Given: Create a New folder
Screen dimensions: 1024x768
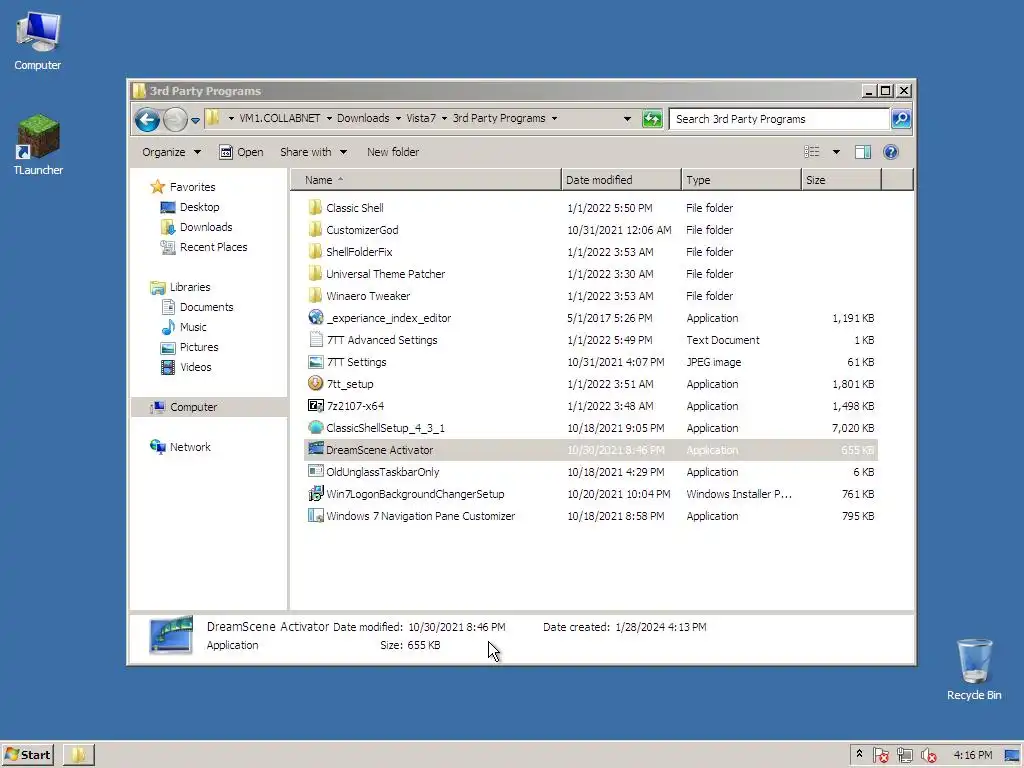Looking at the screenshot, I should [392, 152].
